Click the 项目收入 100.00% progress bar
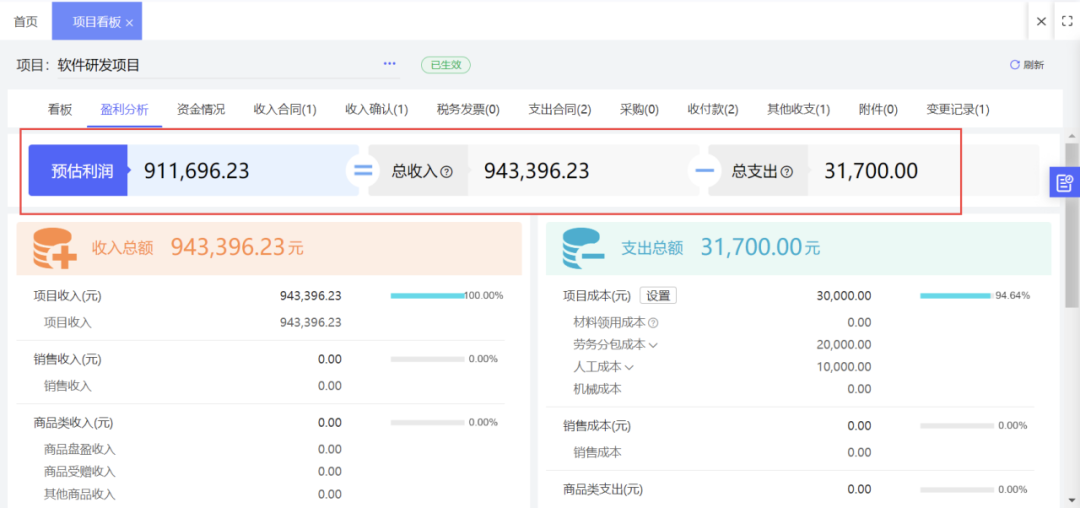The height and width of the screenshot is (508, 1080). (x=428, y=295)
